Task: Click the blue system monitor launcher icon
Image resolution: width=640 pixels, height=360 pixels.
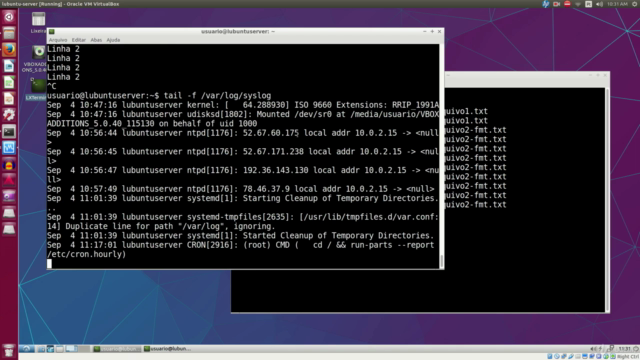Action: point(9,148)
